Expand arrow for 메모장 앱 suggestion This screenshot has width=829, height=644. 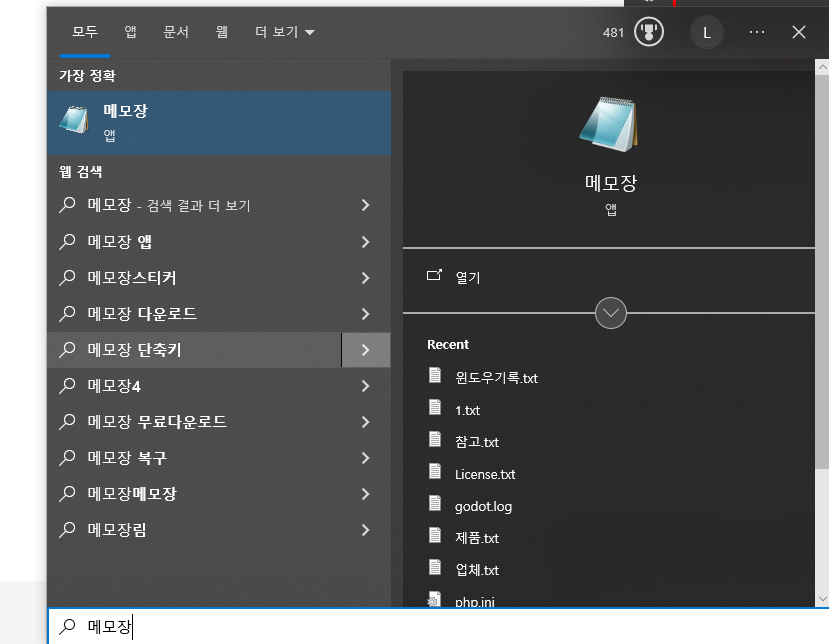pyautogui.click(x=365, y=242)
